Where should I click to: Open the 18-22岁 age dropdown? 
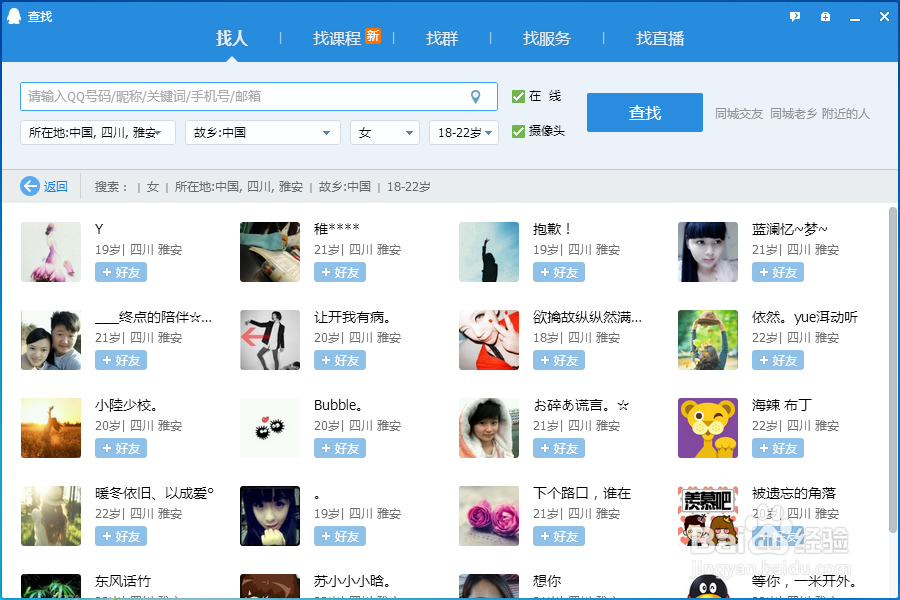[x=464, y=133]
